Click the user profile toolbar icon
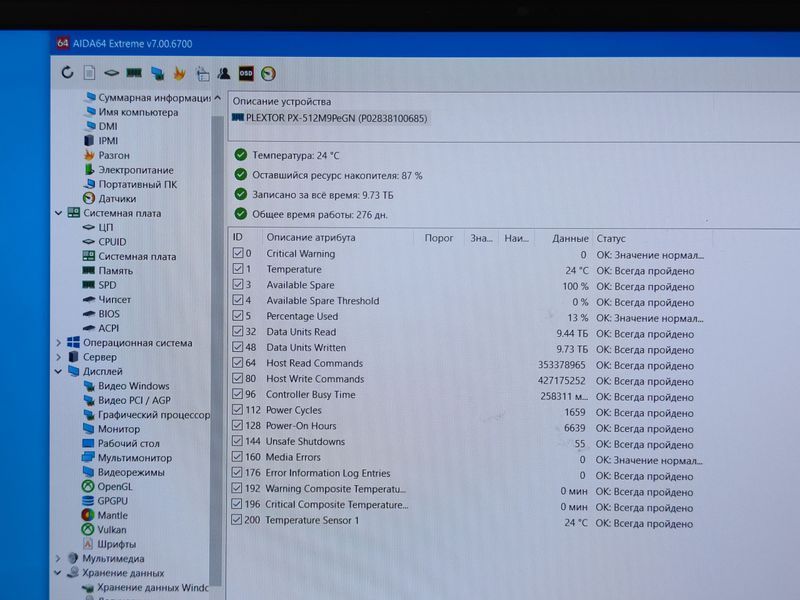The width and height of the screenshot is (800, 600). [223, 73]
